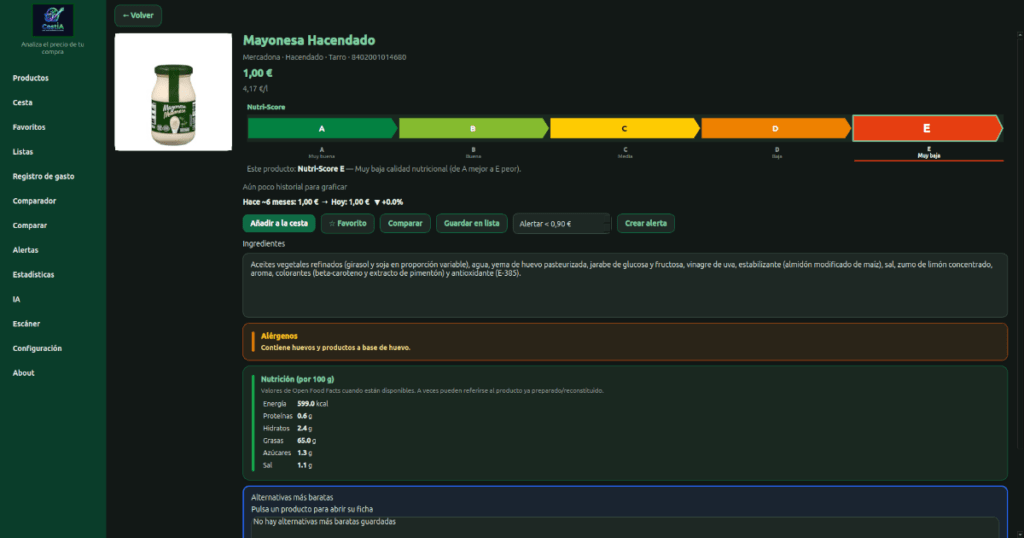1024x538 pixels.
Task: Open Registro de gasto page
Action: point(43,176)
